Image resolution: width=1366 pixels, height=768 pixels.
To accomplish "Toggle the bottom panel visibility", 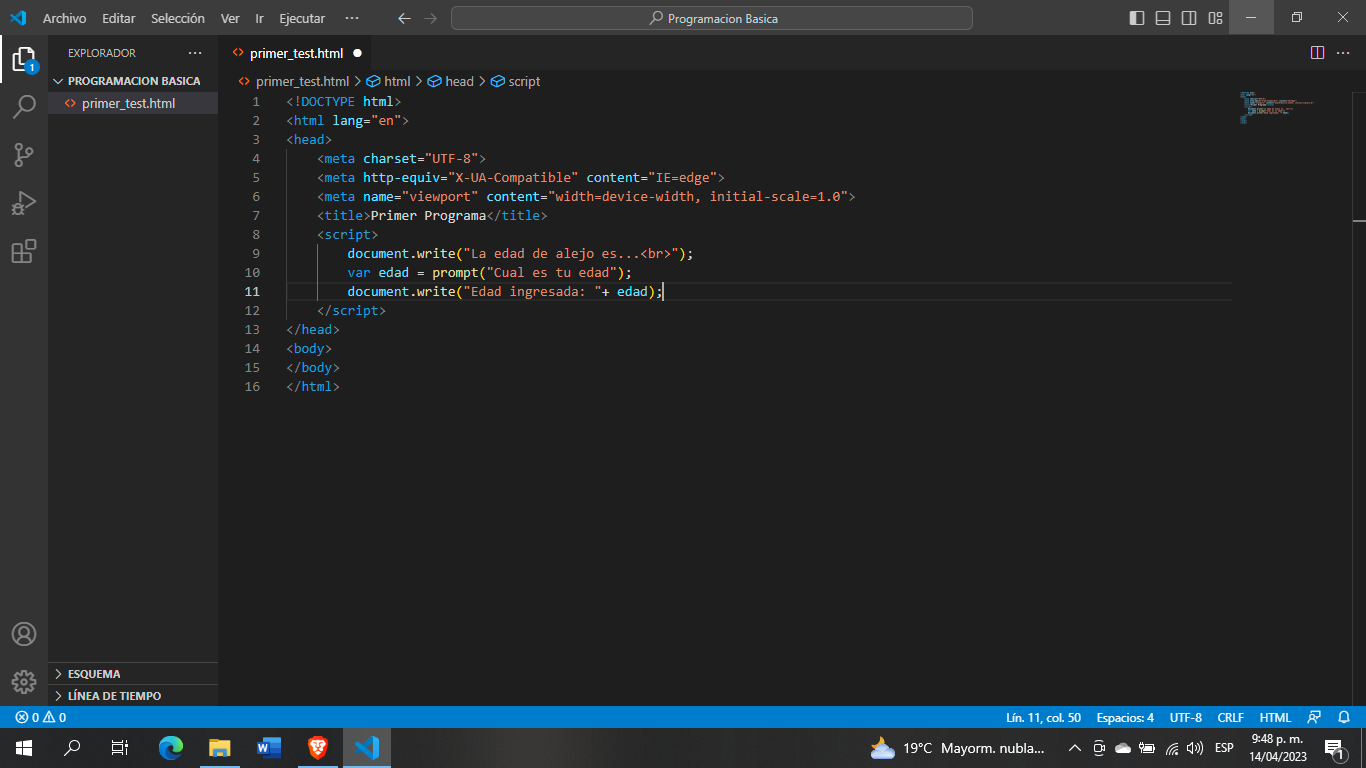I will (x=1163, y=18).
